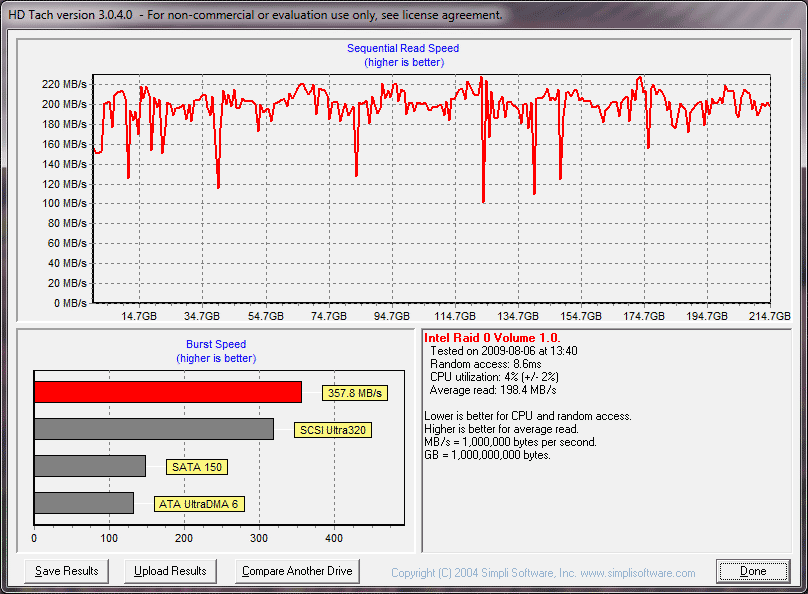Open the www.simplisoftware.com link
This screenshot has width=808, height=594.
pos(638,573)
